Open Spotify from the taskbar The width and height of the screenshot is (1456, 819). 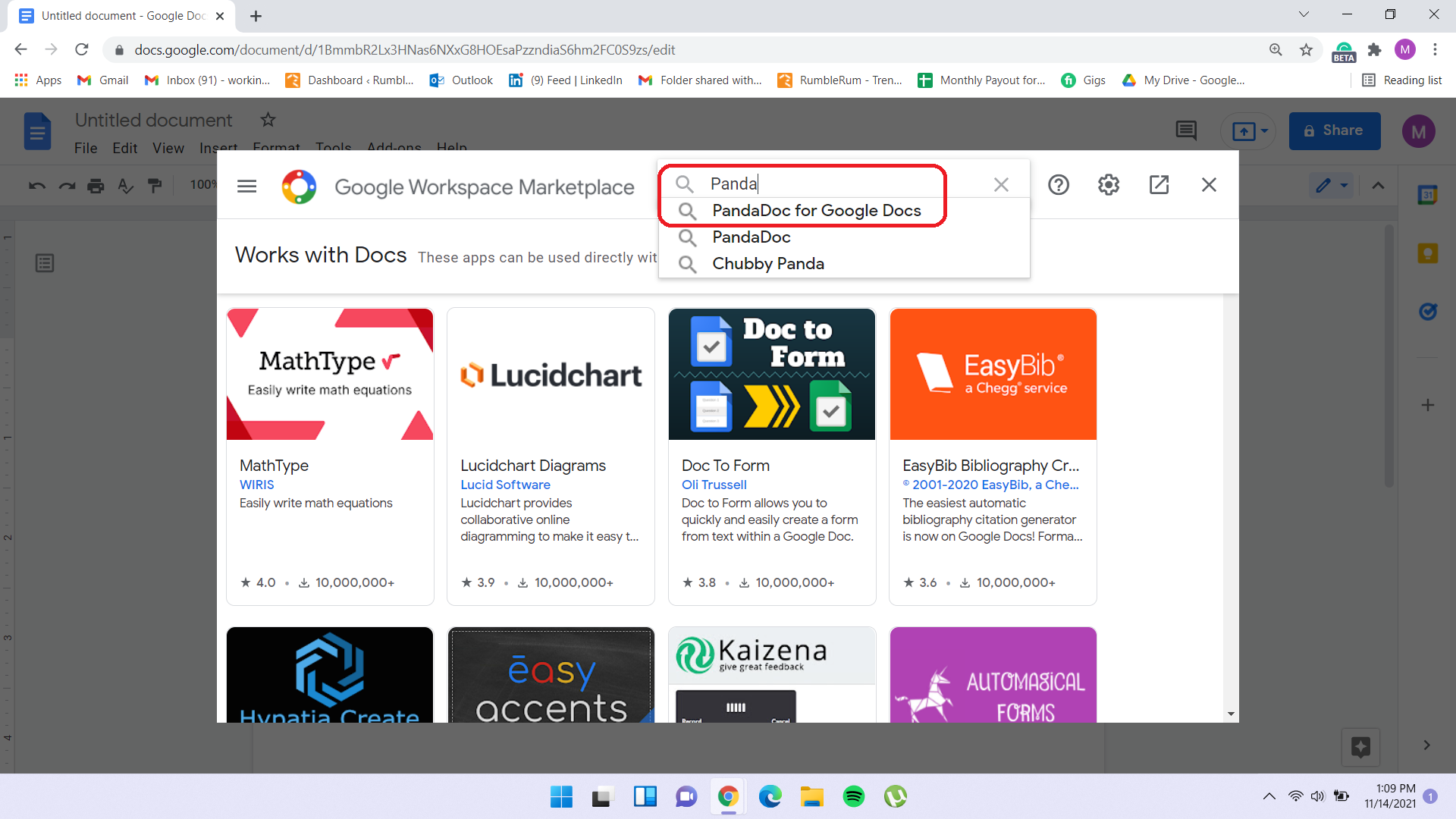[853, 796]
